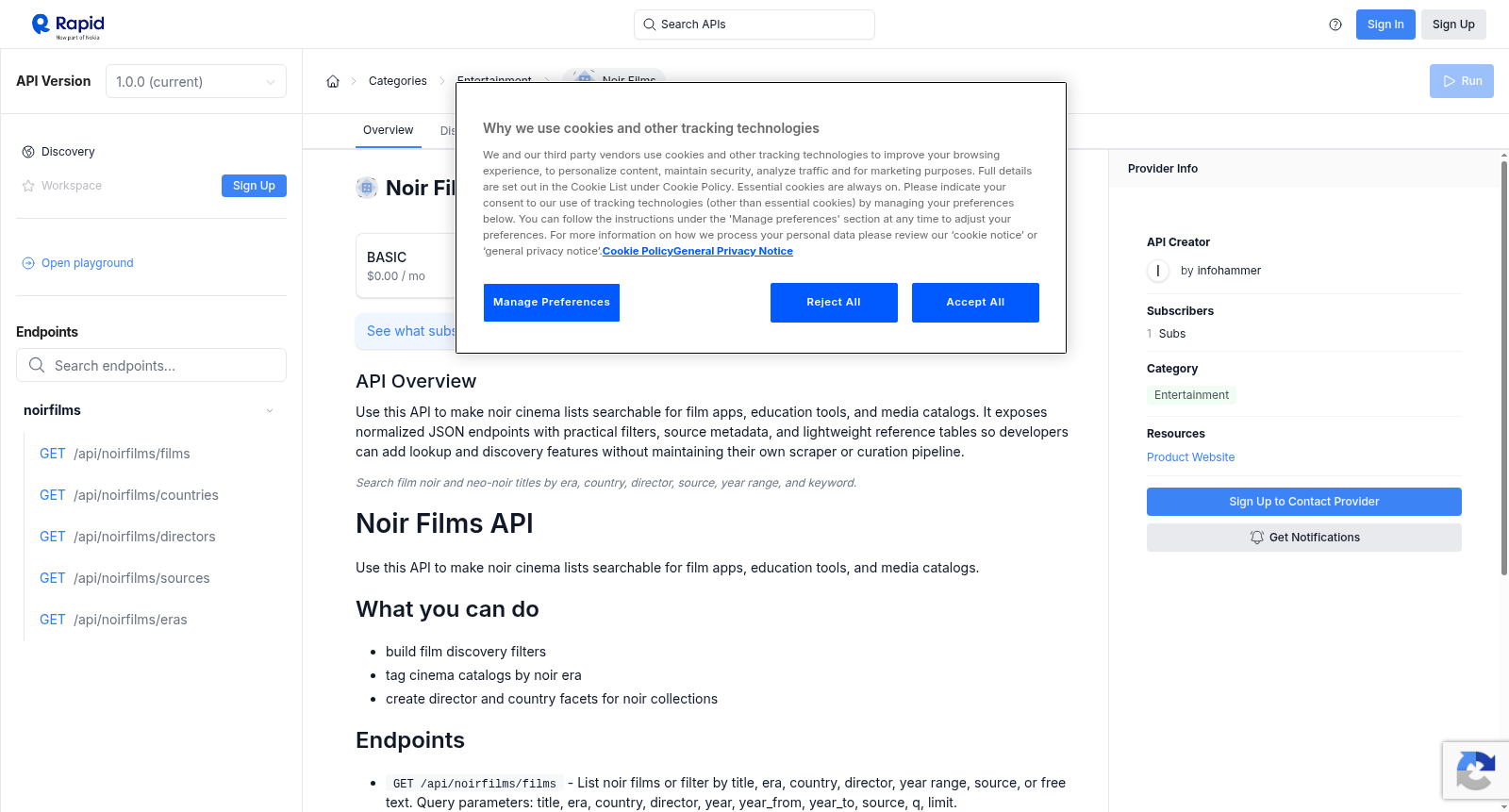Select Workspace in the sidebar
The image size is (1509, 812).
click(72, 186)
